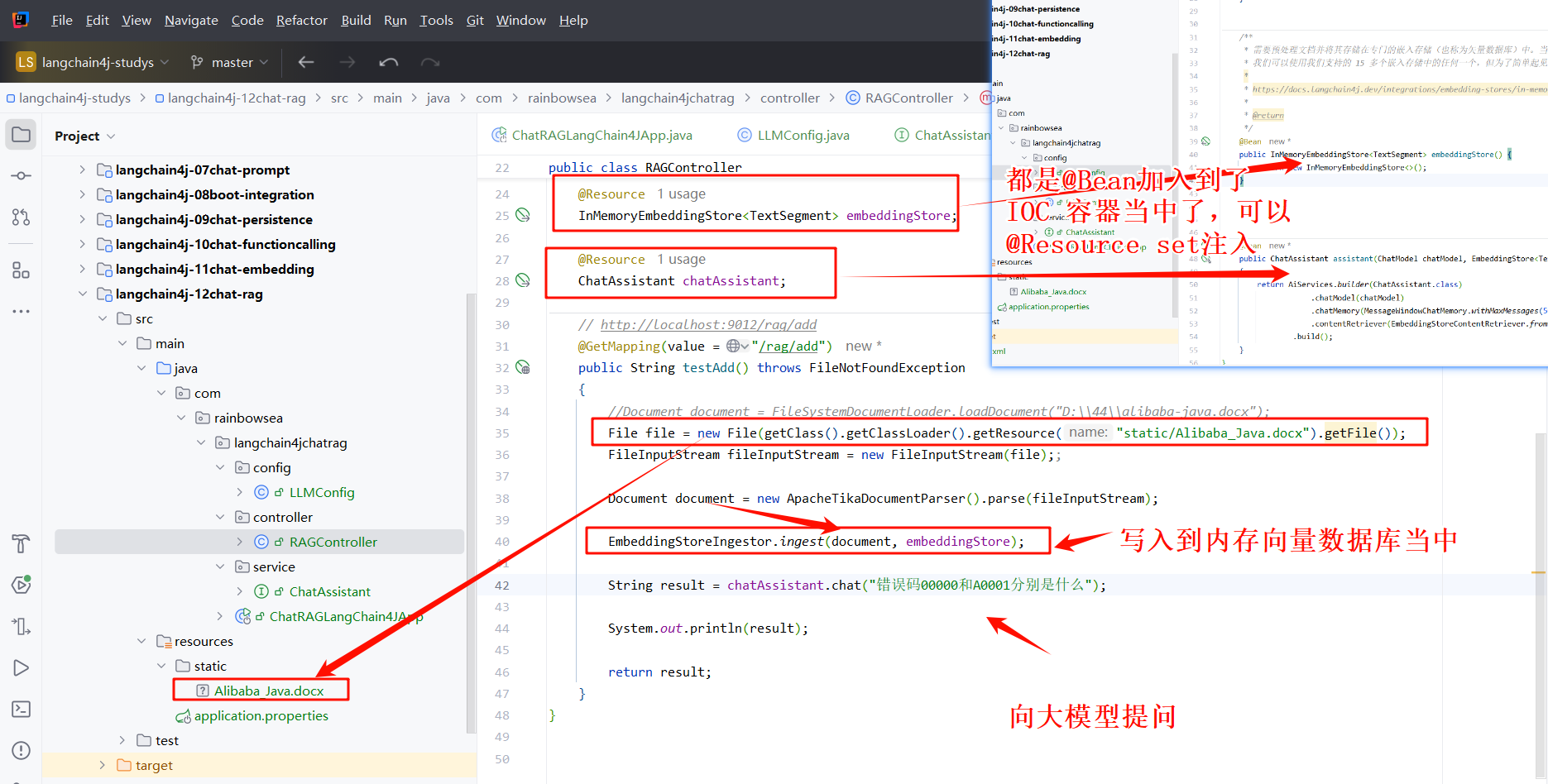Open the localhost:9012/rag/add link in comment
The width and height of the screenshot is (1548, 784).
pos(708,324)
